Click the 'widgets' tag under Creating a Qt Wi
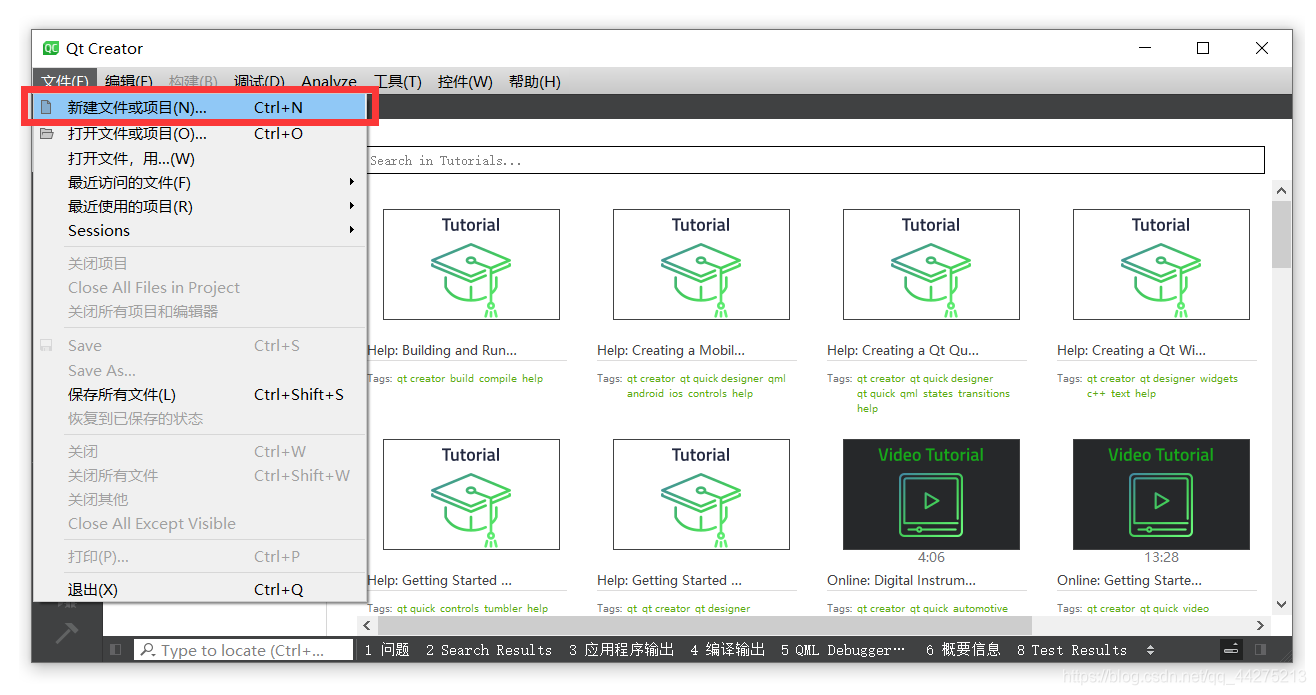 coord(1219,379)
